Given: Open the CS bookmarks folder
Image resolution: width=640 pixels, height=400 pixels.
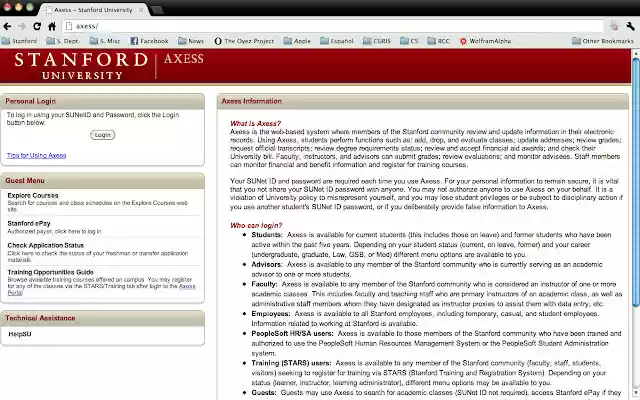Looking at the screenshot, I should click(x=409, y=41).
